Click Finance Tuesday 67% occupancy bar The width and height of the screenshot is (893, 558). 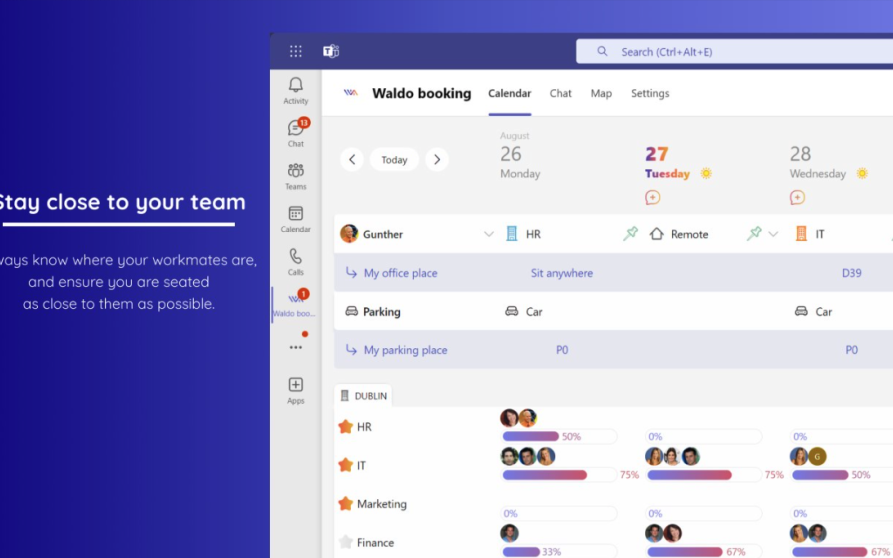point(703,552)
